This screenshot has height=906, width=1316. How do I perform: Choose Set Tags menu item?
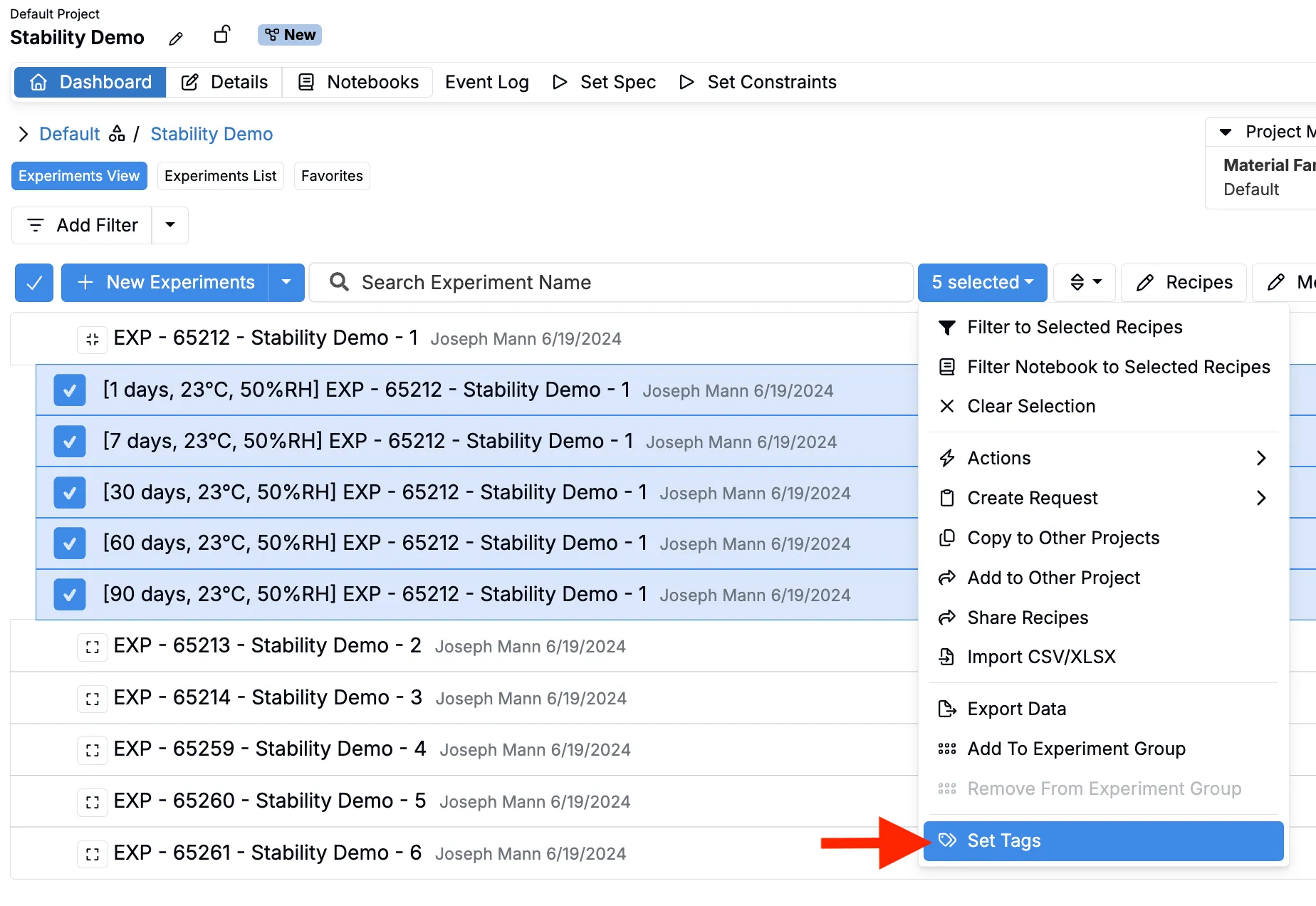[1103, 840]
